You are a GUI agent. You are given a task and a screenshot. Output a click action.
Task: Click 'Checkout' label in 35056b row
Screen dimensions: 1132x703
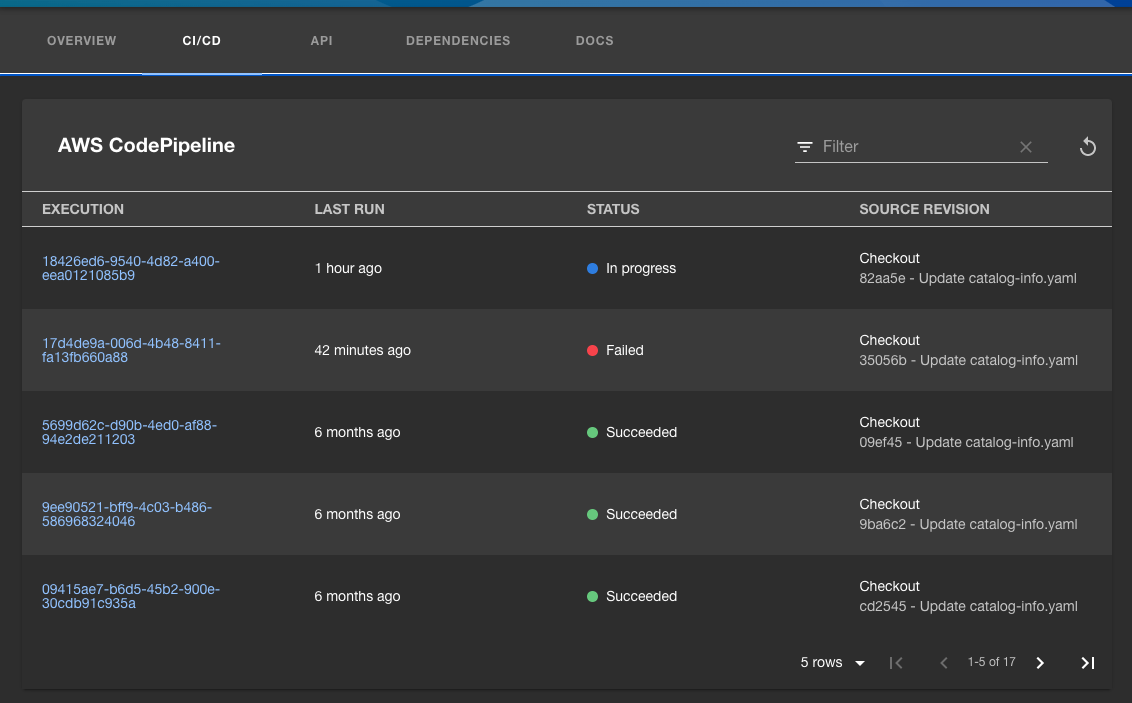[889, 340]
